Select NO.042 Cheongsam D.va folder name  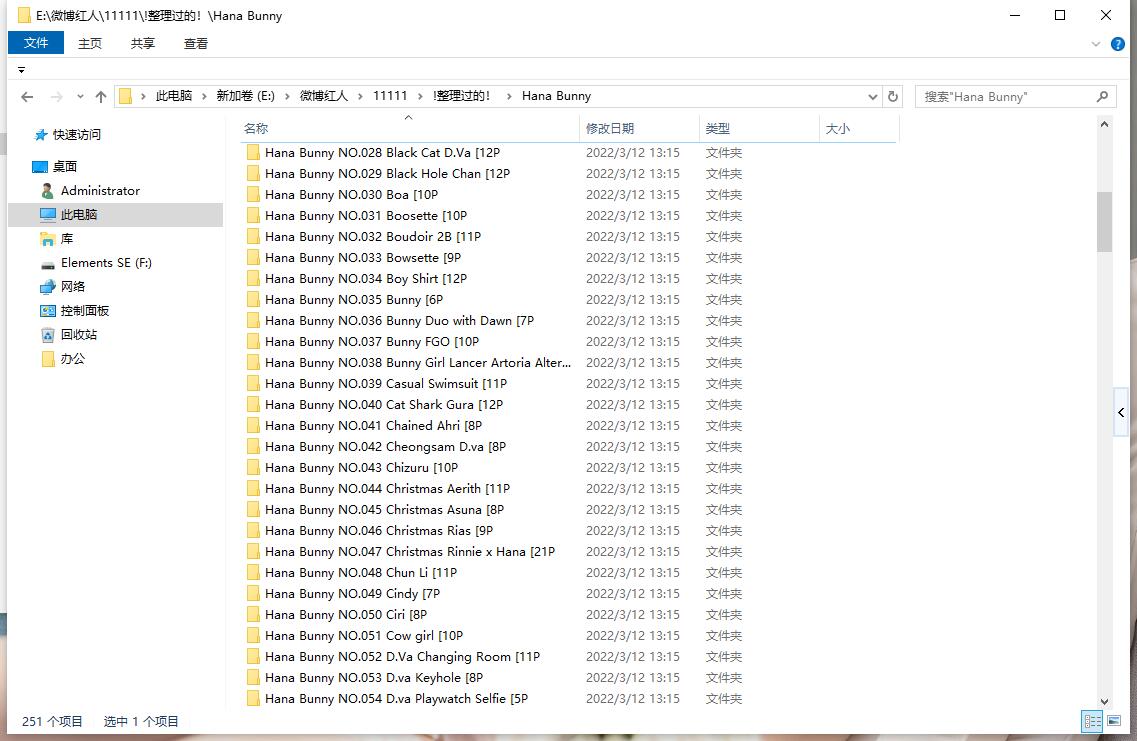coord(386,447)
